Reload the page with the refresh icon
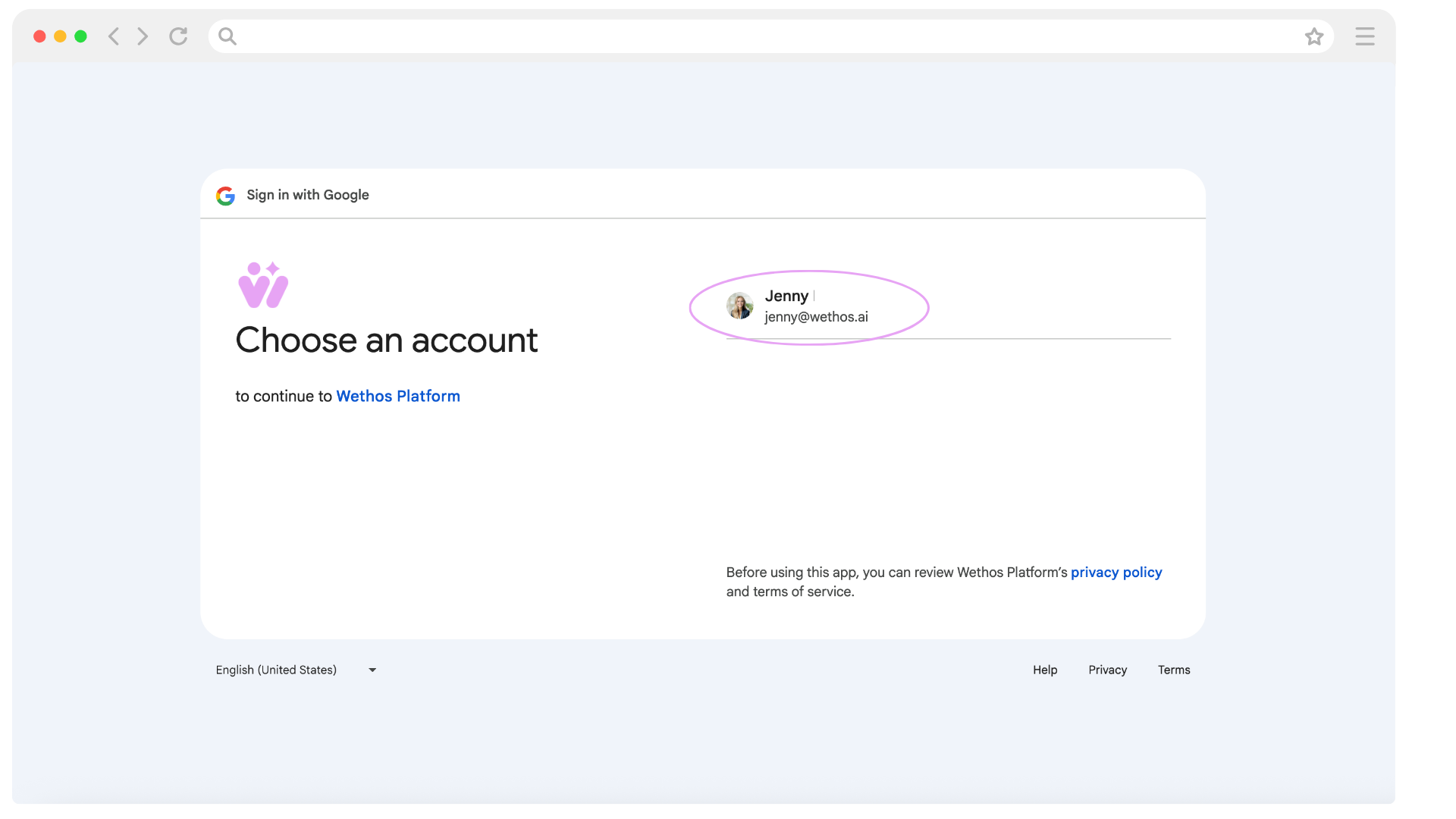The width and height of the screenshot is (1456, 819). pos(178,36)
